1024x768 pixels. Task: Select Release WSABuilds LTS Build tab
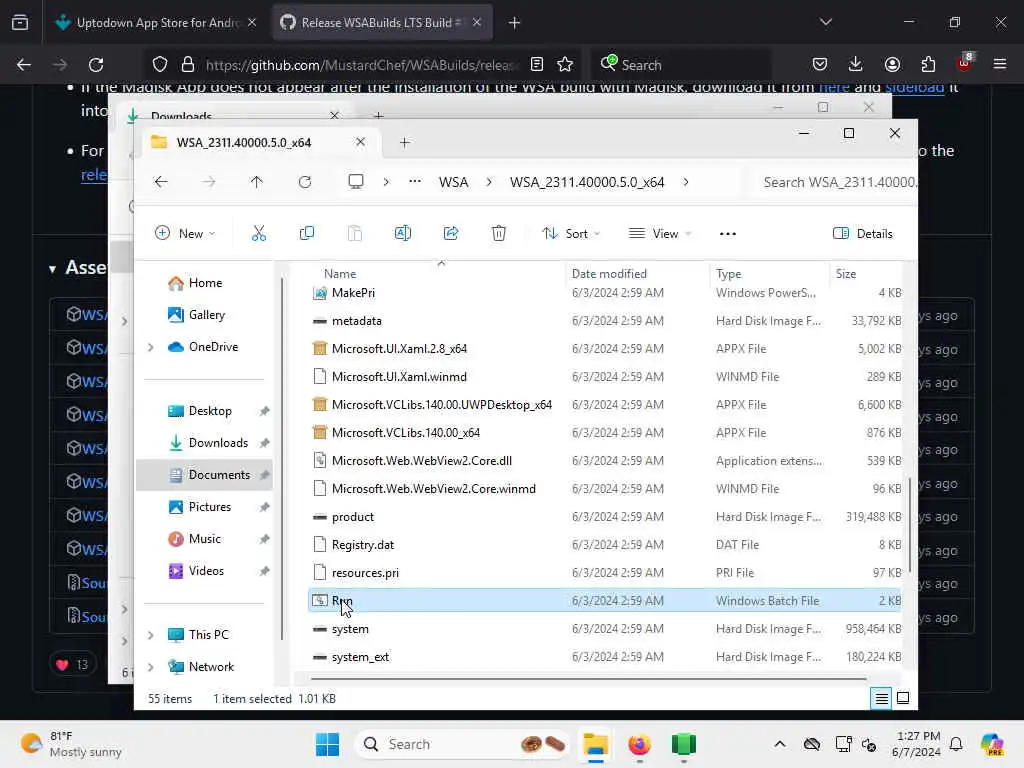(x=382, y=23)
